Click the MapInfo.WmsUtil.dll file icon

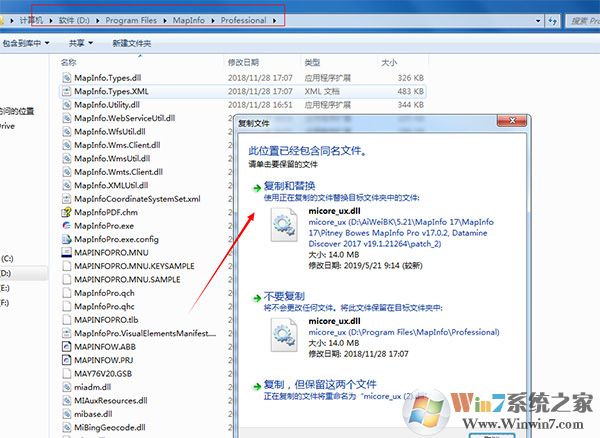tap(67, 158)
